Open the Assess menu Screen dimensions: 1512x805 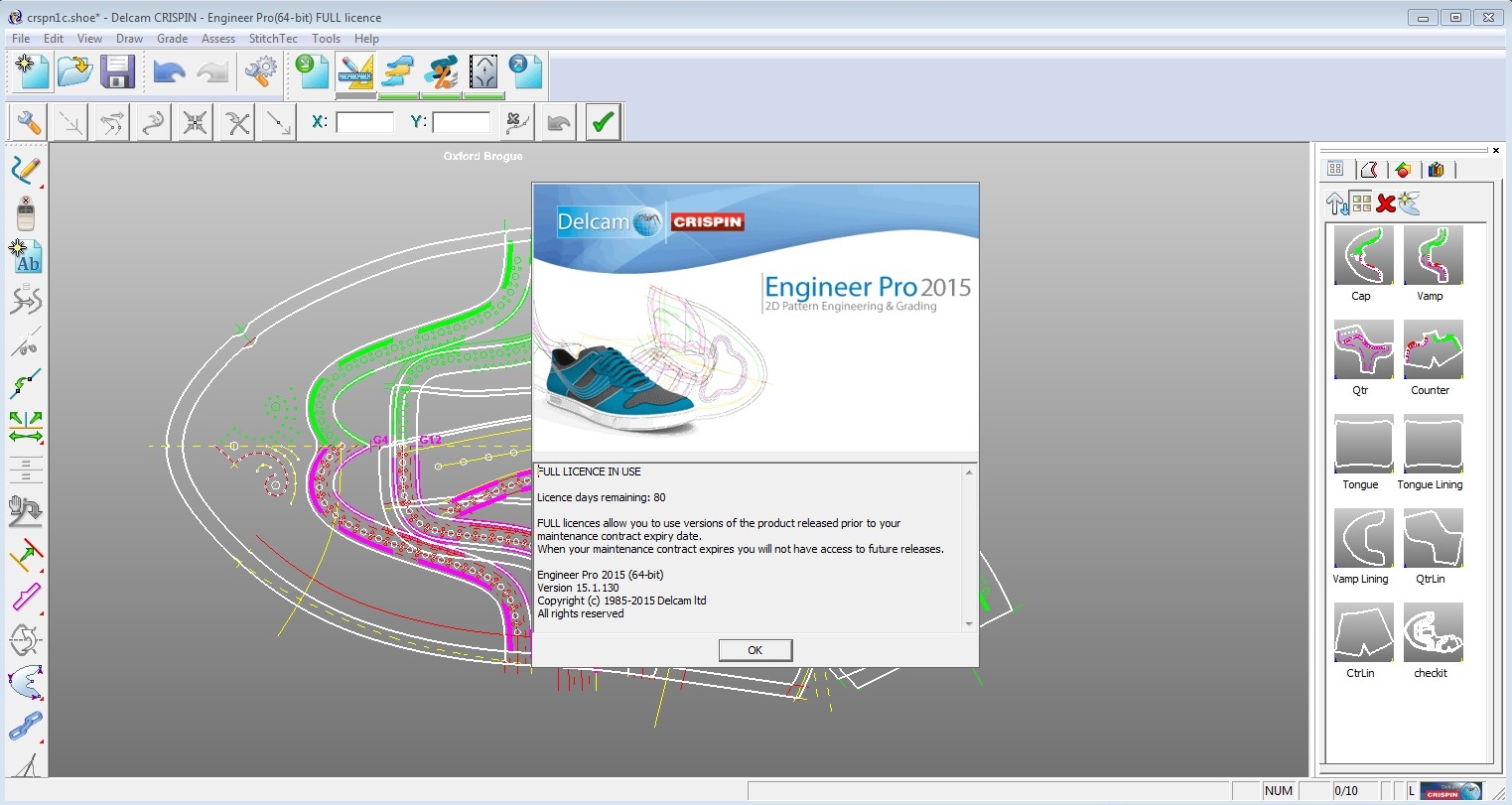[218, 39]
